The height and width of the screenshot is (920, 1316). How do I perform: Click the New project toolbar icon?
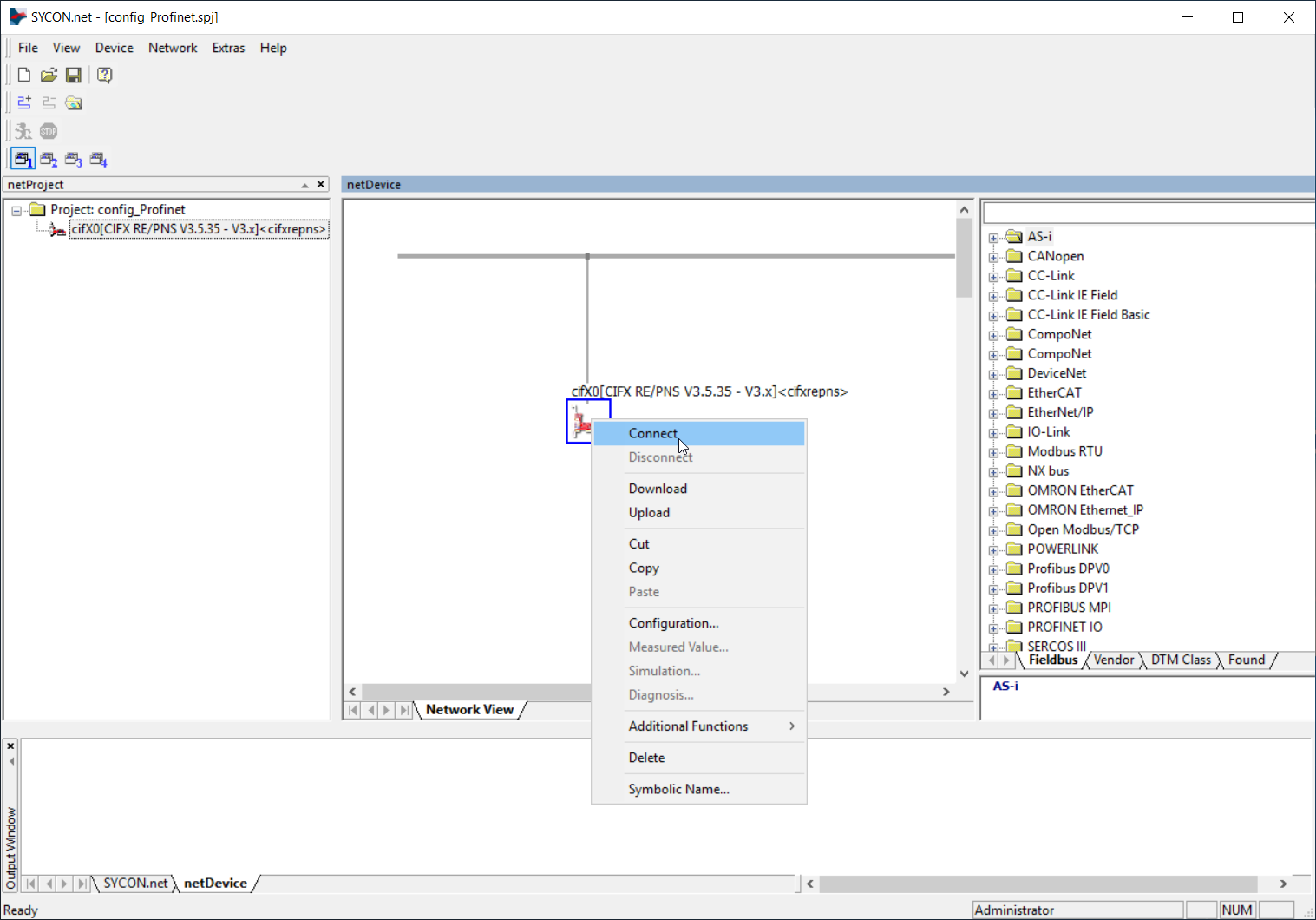coord(24,76)
